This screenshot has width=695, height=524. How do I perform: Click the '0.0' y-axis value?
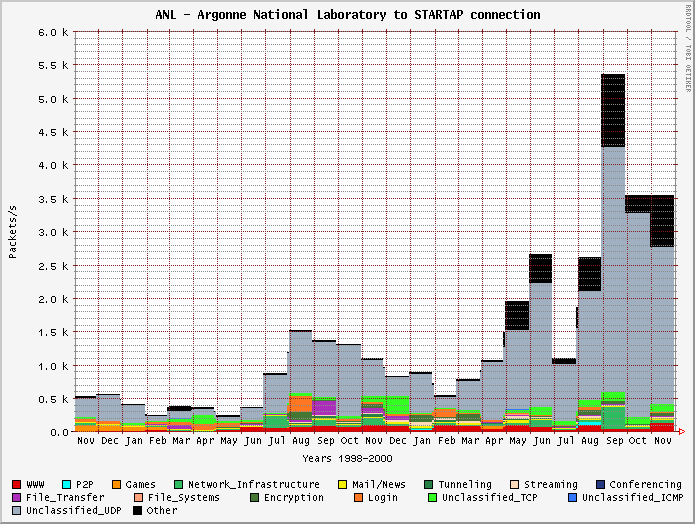coord(60,432)
